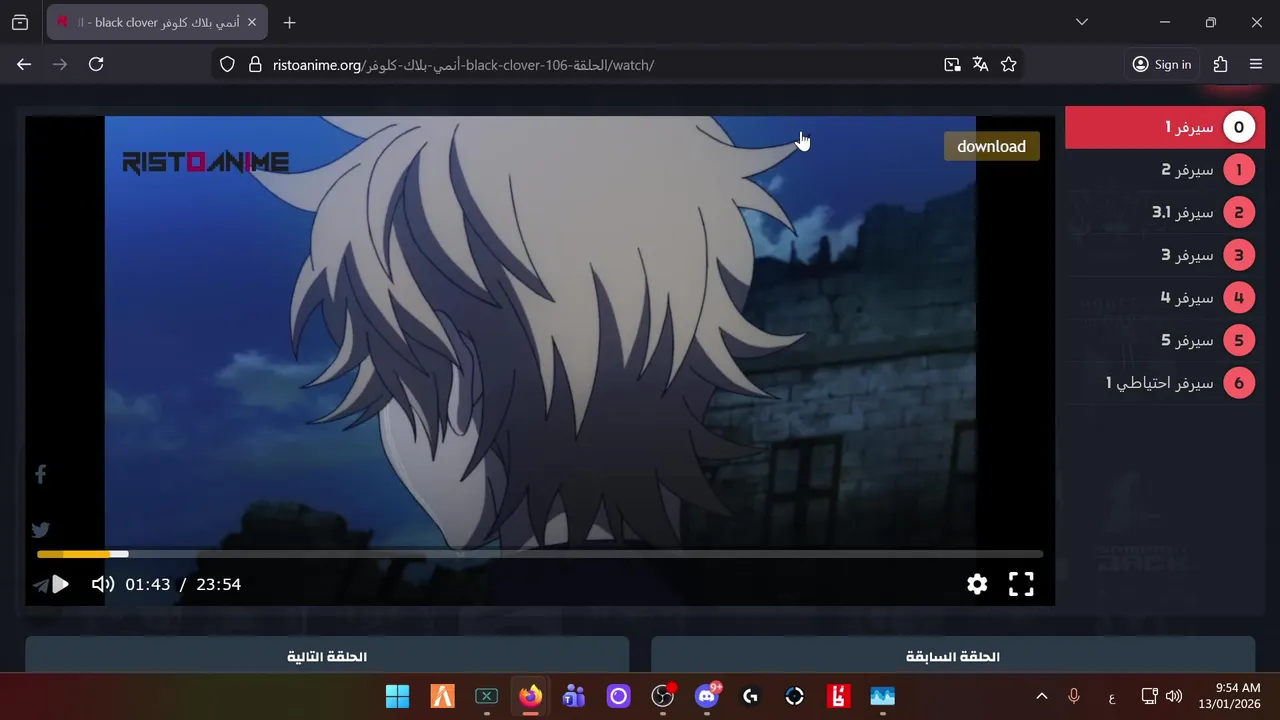Open the extensions puzzle icon
The image size is (1280, 720).
[1220, 64]
